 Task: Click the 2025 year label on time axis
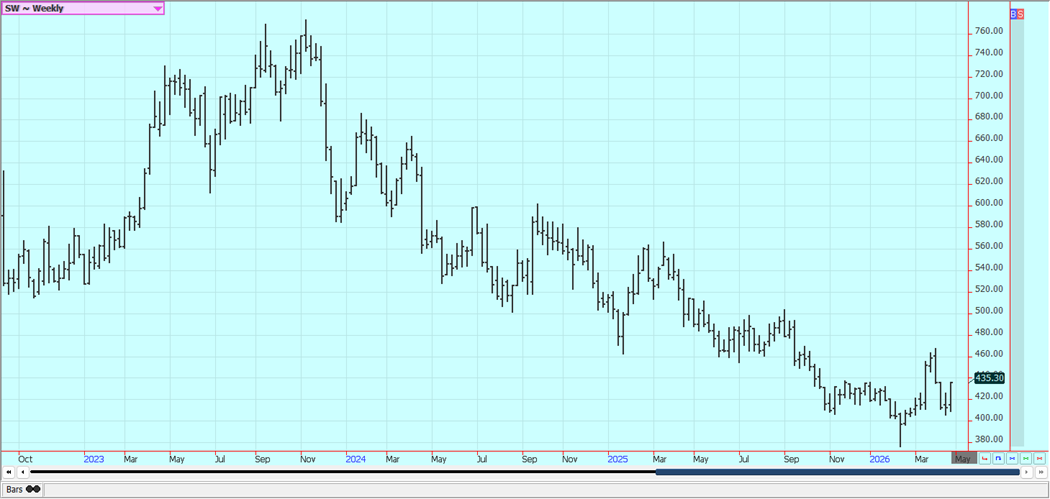(617, 459)
